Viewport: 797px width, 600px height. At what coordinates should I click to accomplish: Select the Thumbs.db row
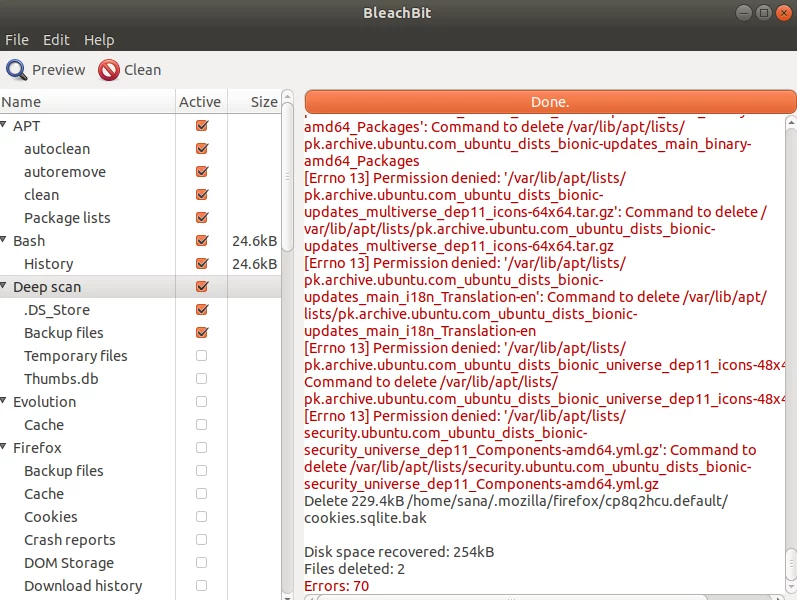point(140,378)
